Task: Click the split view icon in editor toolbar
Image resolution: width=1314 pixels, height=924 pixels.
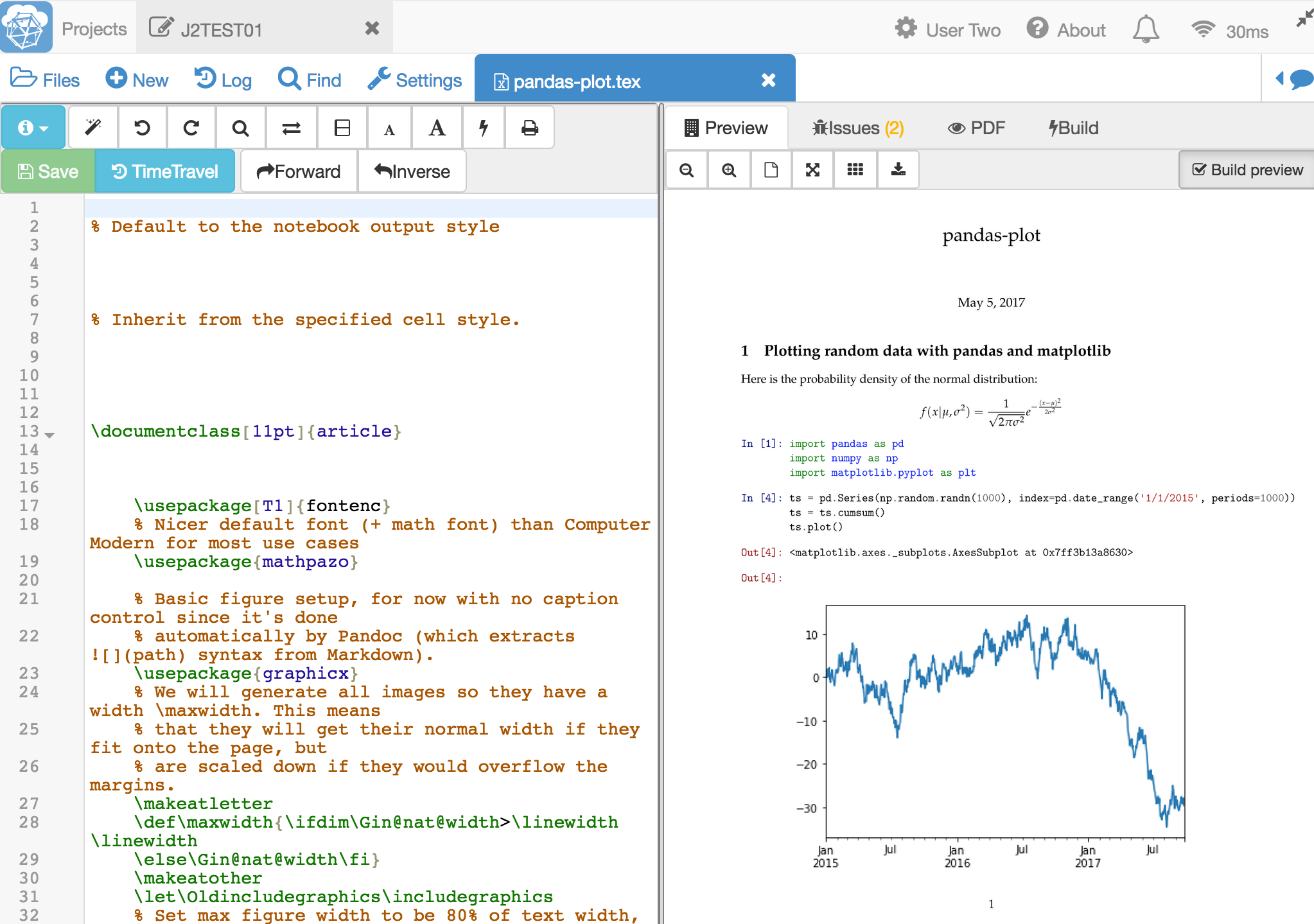Action: click(342, 128)
